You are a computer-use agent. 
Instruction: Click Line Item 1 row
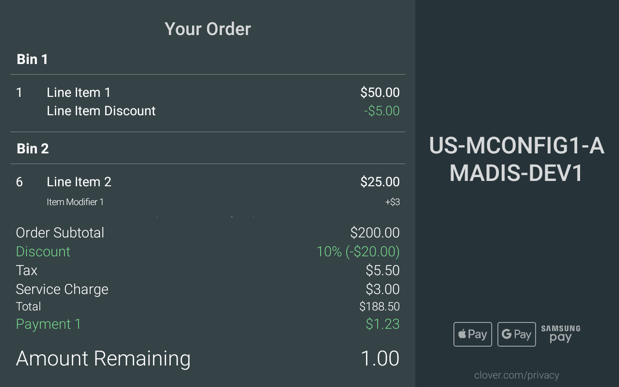tap(208, 92)
